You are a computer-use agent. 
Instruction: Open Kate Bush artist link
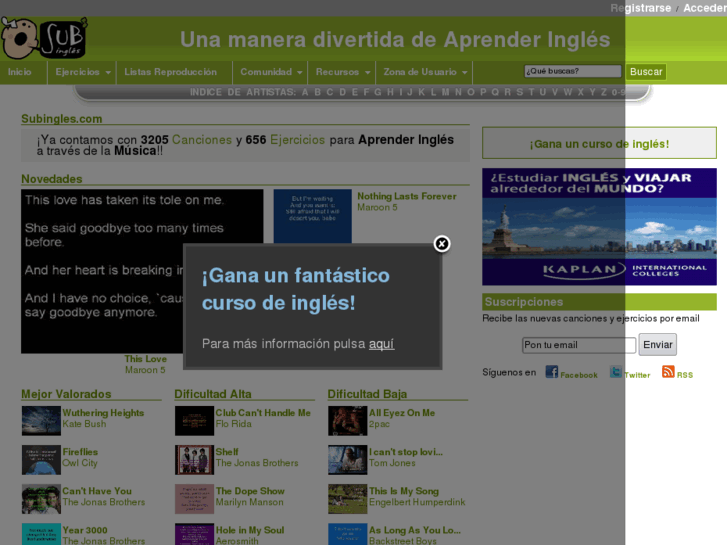[x=84, y=424]
